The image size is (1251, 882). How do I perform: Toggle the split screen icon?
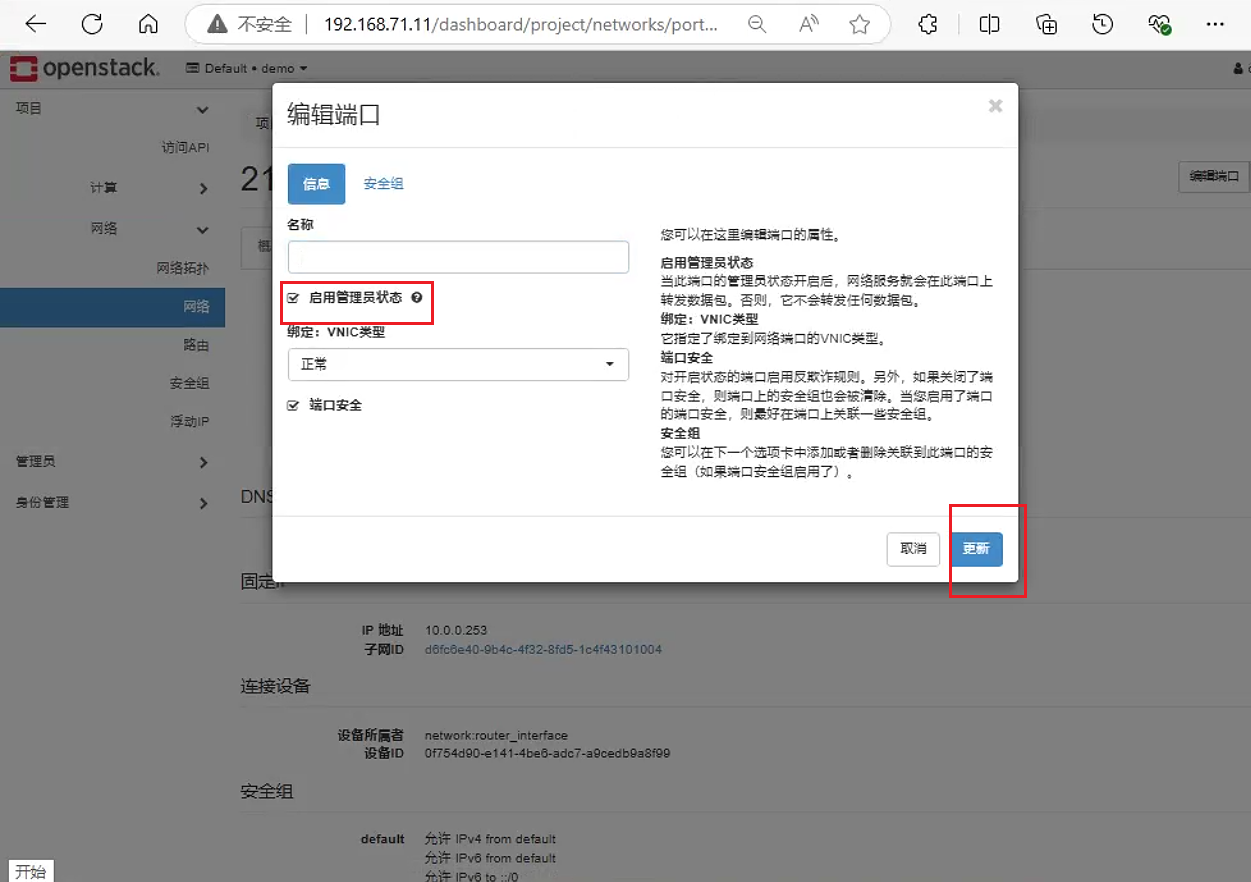(989, 25)
